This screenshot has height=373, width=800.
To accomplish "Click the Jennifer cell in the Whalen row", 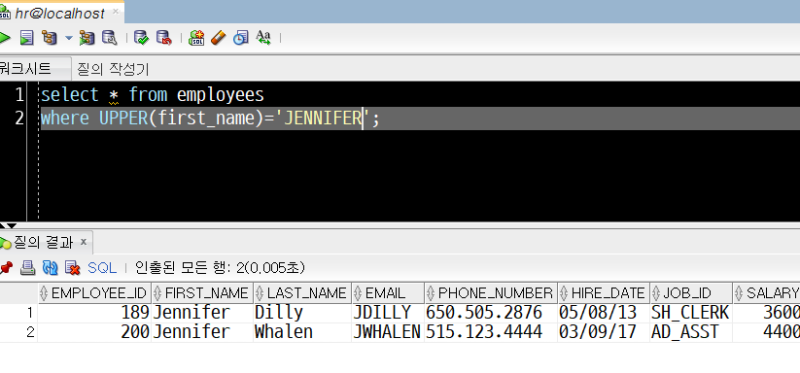I will pos(202,332).
